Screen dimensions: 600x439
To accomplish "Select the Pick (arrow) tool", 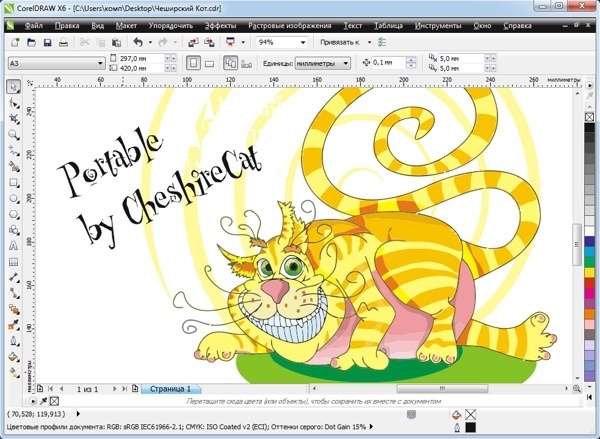I will click(13, 87).
